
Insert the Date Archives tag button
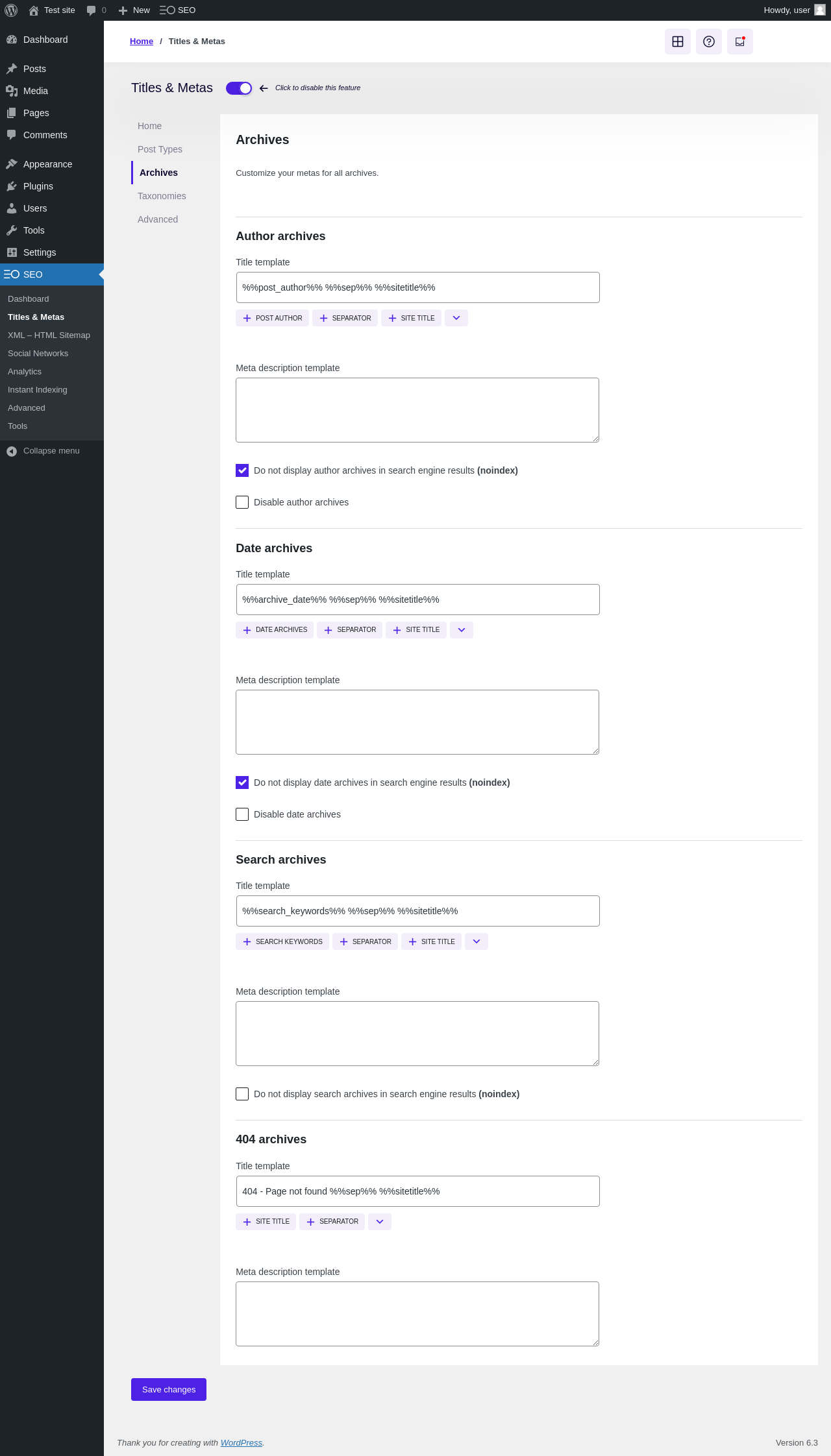tap(275, 630)
